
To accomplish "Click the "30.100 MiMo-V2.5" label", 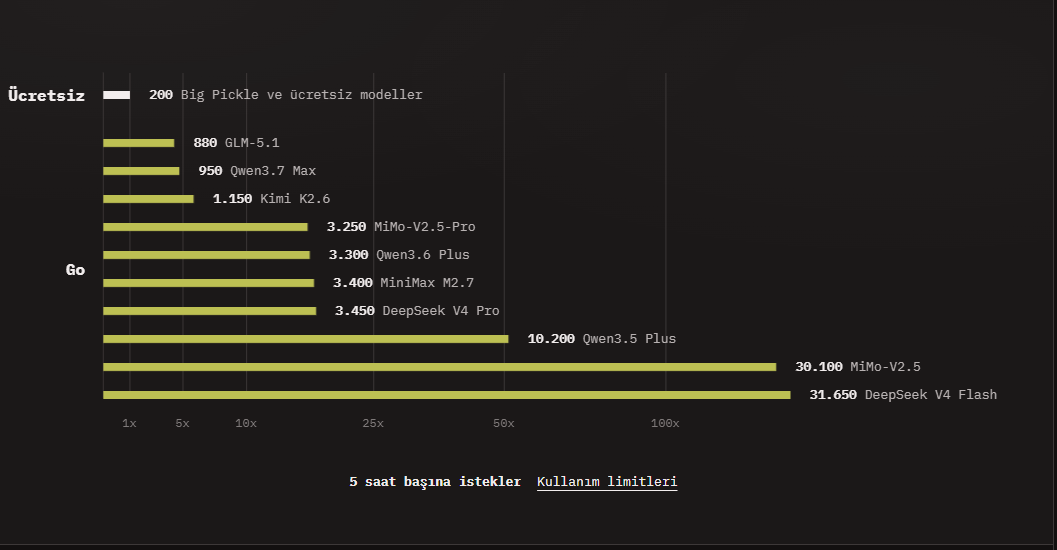I will (x=857, y=367).
